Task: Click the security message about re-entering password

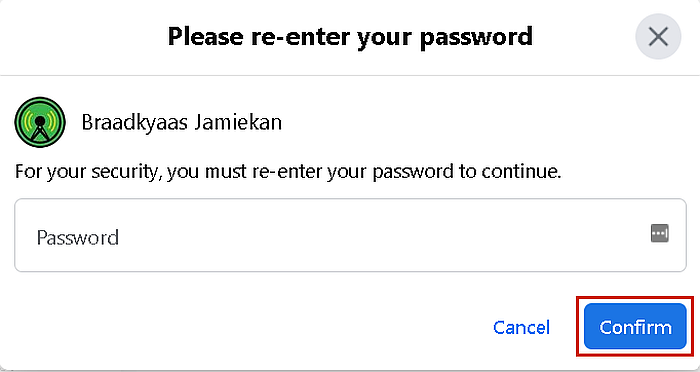Action: coord(288,171)
